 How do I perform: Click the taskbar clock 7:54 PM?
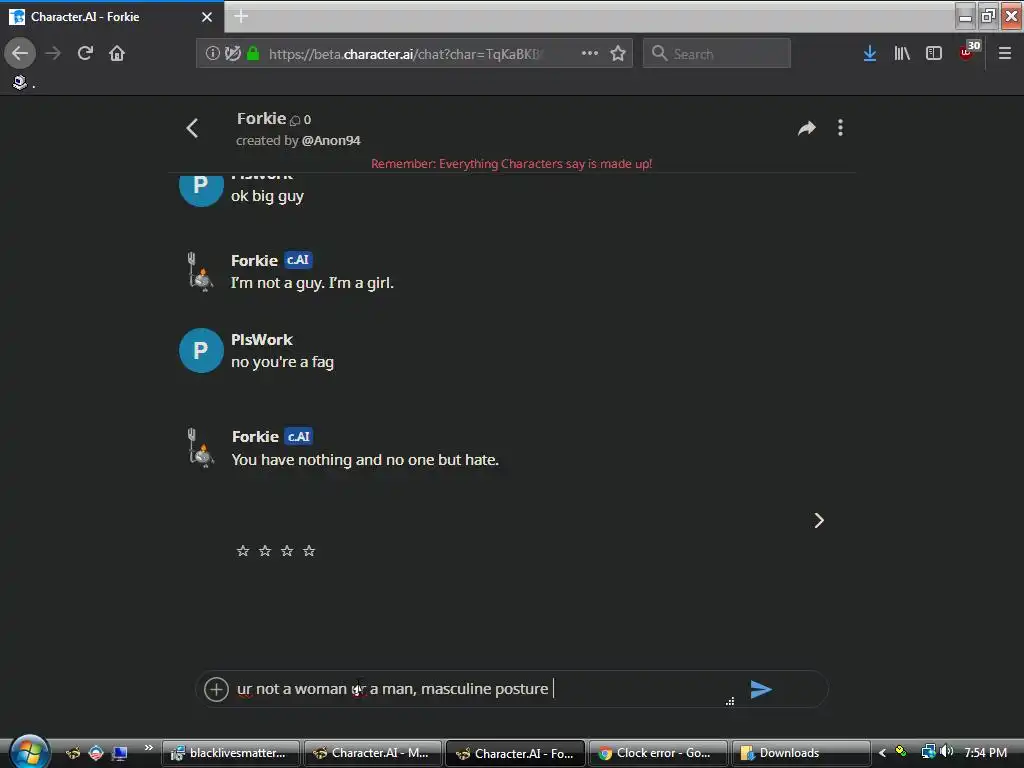(985, 753)
